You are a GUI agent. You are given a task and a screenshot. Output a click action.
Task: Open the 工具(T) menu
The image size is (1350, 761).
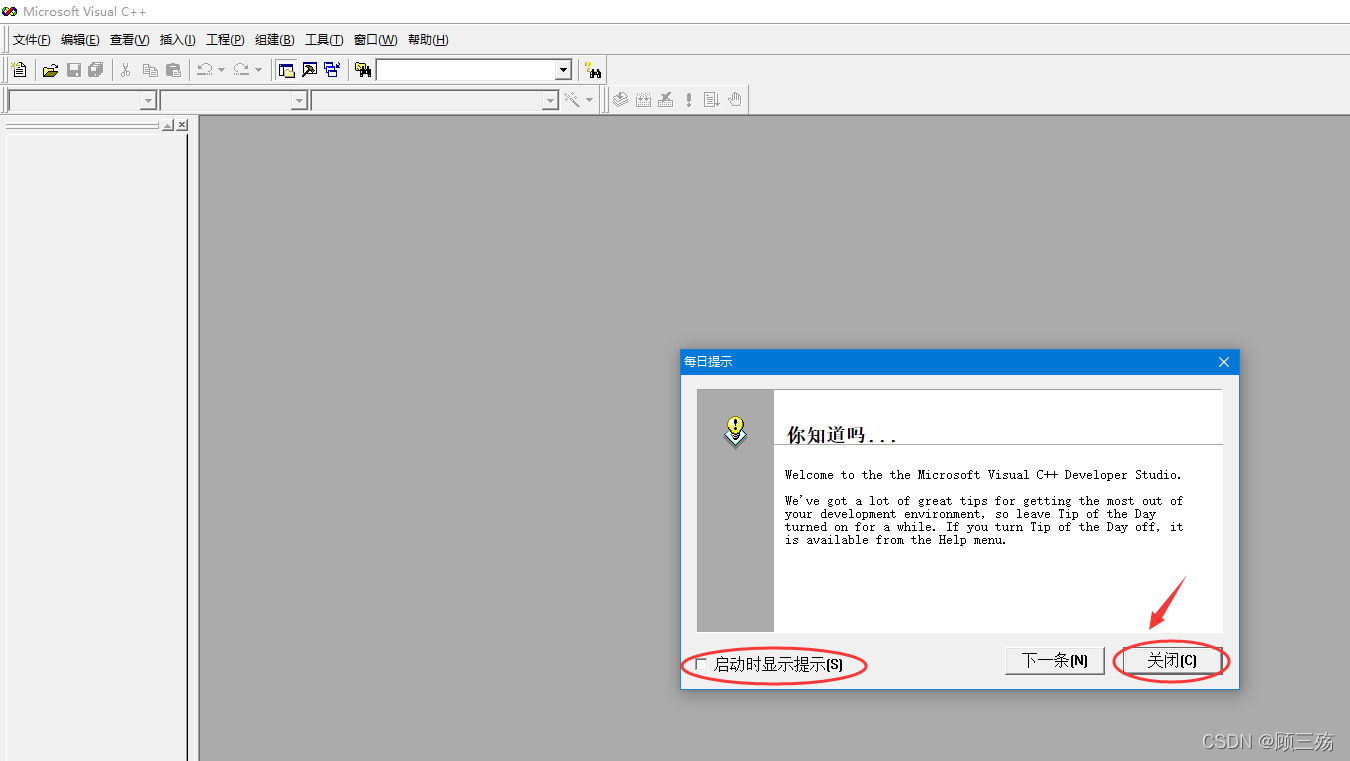324,40
